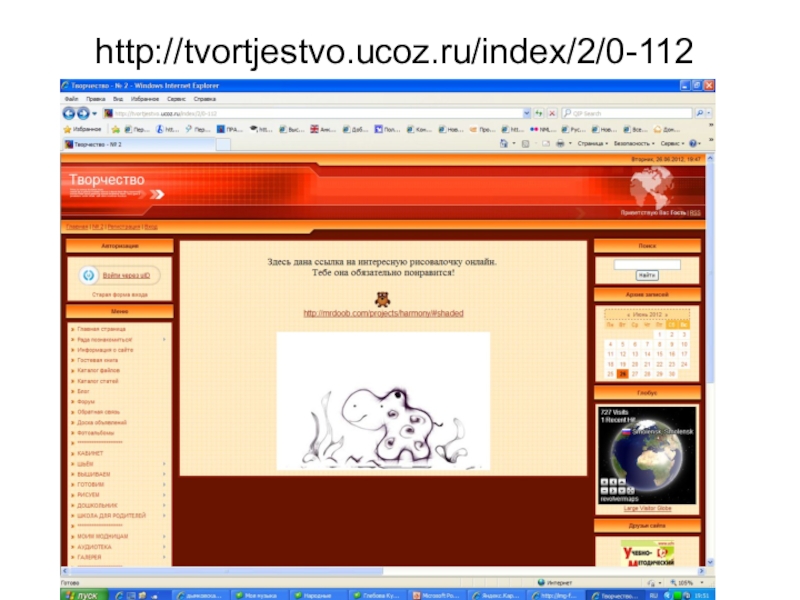
Task: Open the Вид menu
Action: coord(118,99)
